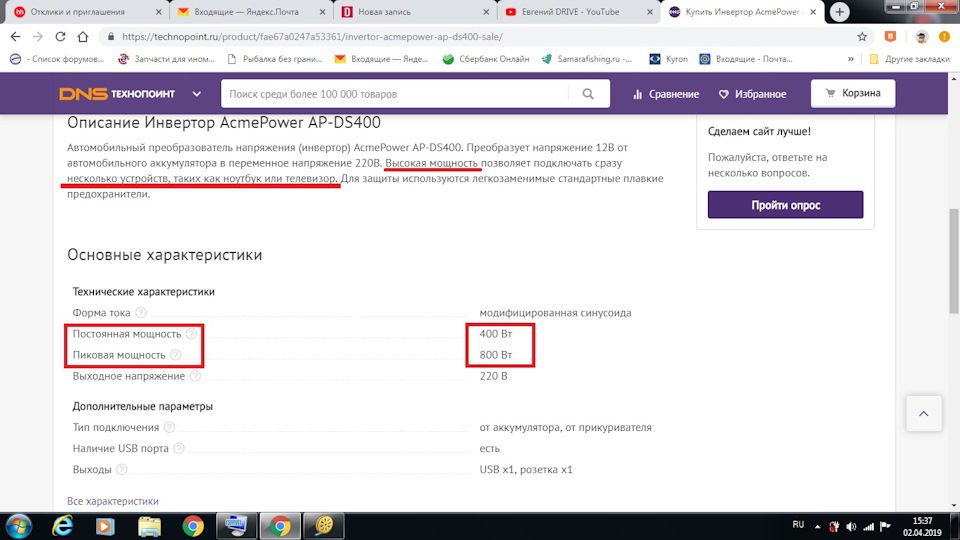
Task: Open the Список форумов bookmark
Action: click(58, 59)
